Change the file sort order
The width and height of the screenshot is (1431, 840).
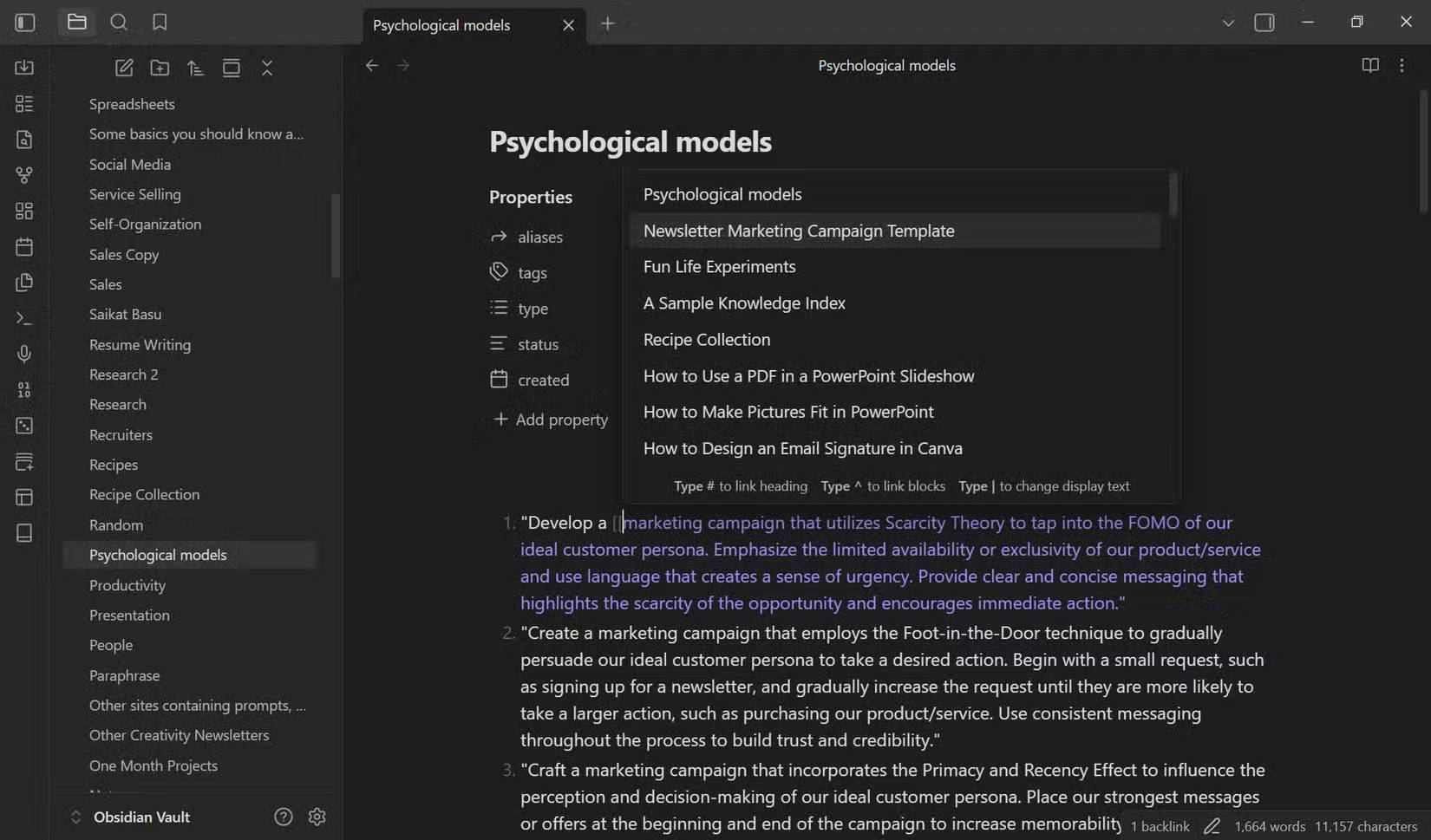click(195, 68)
